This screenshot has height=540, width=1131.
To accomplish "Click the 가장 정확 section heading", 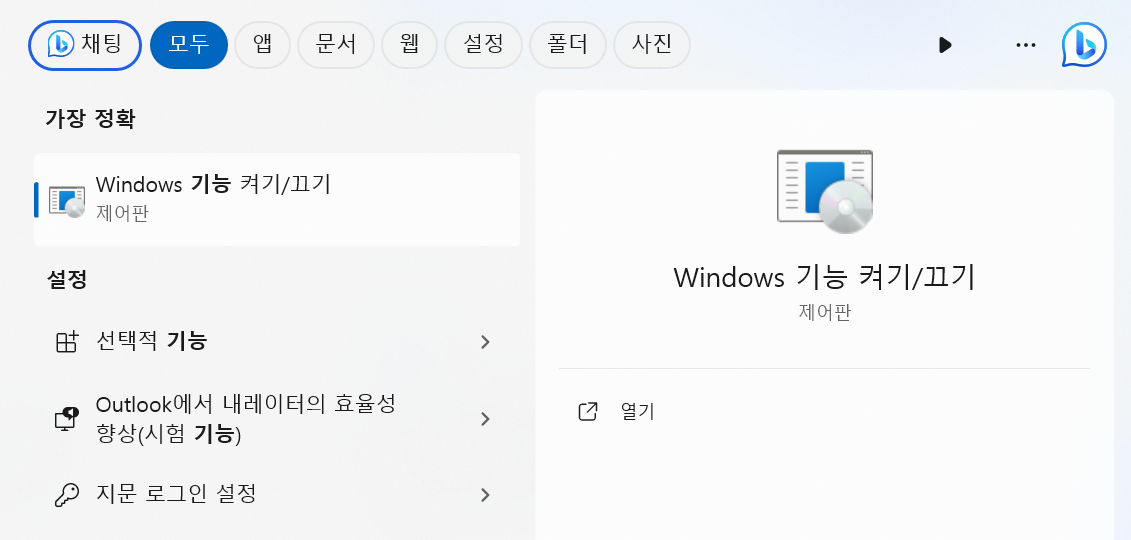I will 90,119.
